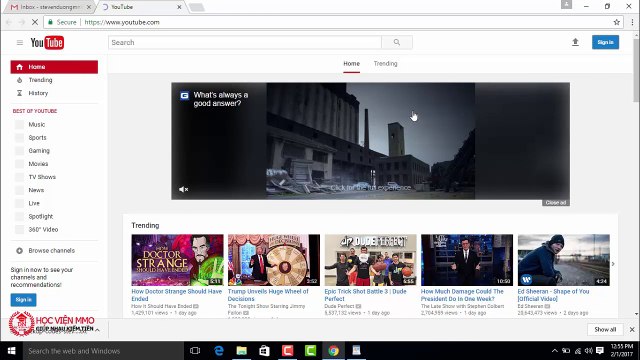
Task: Click Chrome profile avatar icon
Action: [566, 4]
